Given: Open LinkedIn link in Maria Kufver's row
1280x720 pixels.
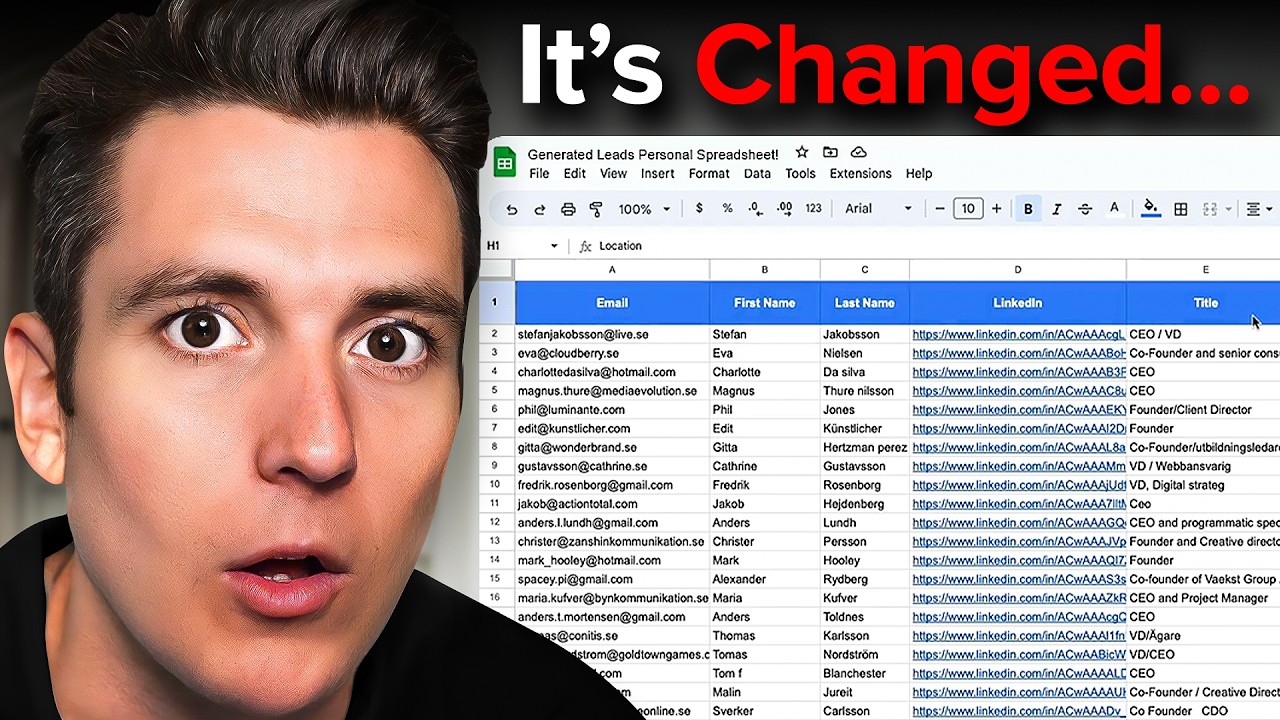Looking at the screenshot, I should (1019, 598).
